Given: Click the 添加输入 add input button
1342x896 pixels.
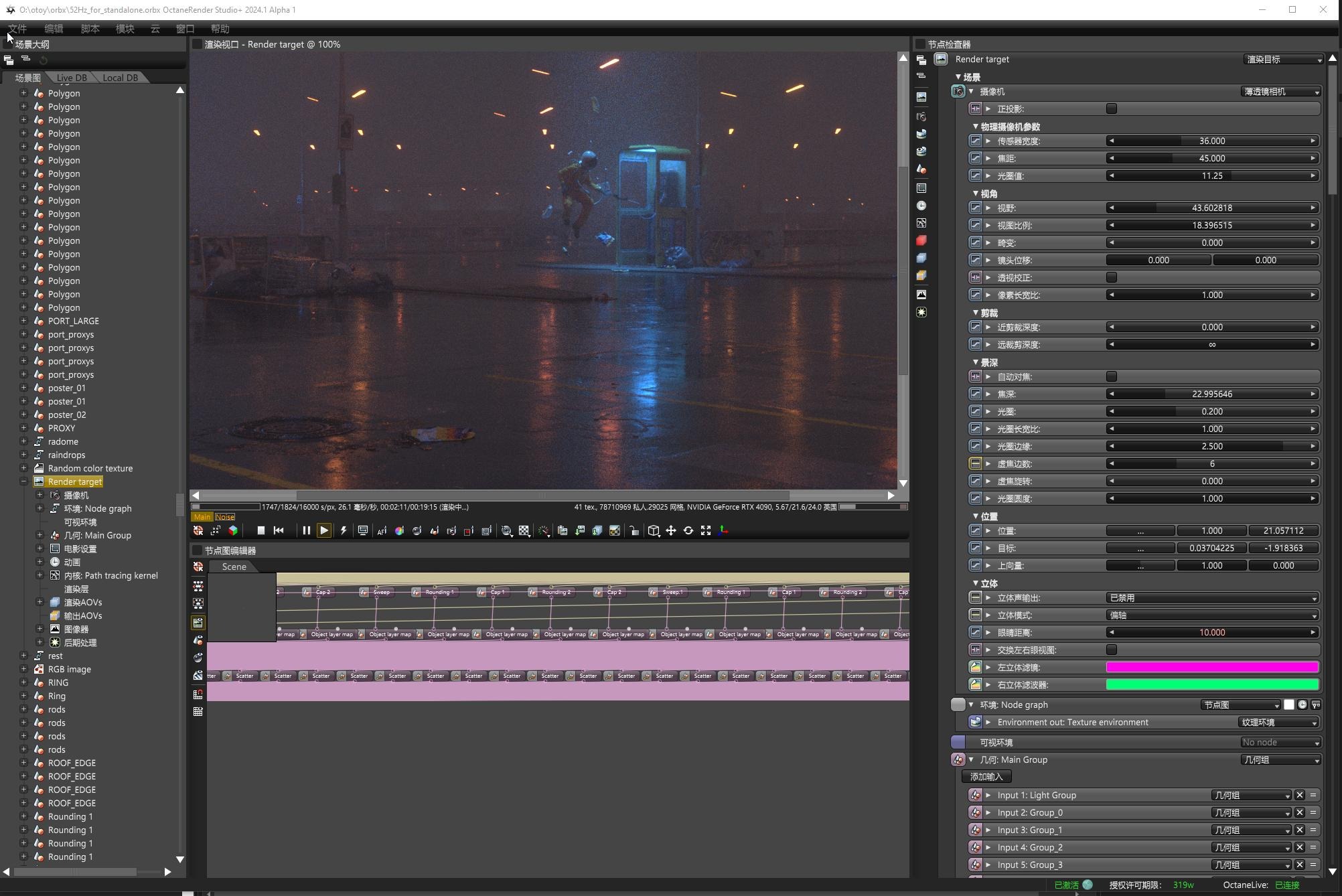Looking at the screenshot, I should tap(986, 776).
